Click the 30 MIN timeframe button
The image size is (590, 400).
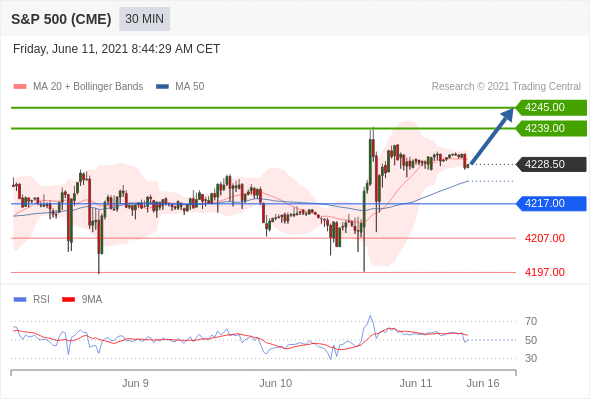coord(144,19)
